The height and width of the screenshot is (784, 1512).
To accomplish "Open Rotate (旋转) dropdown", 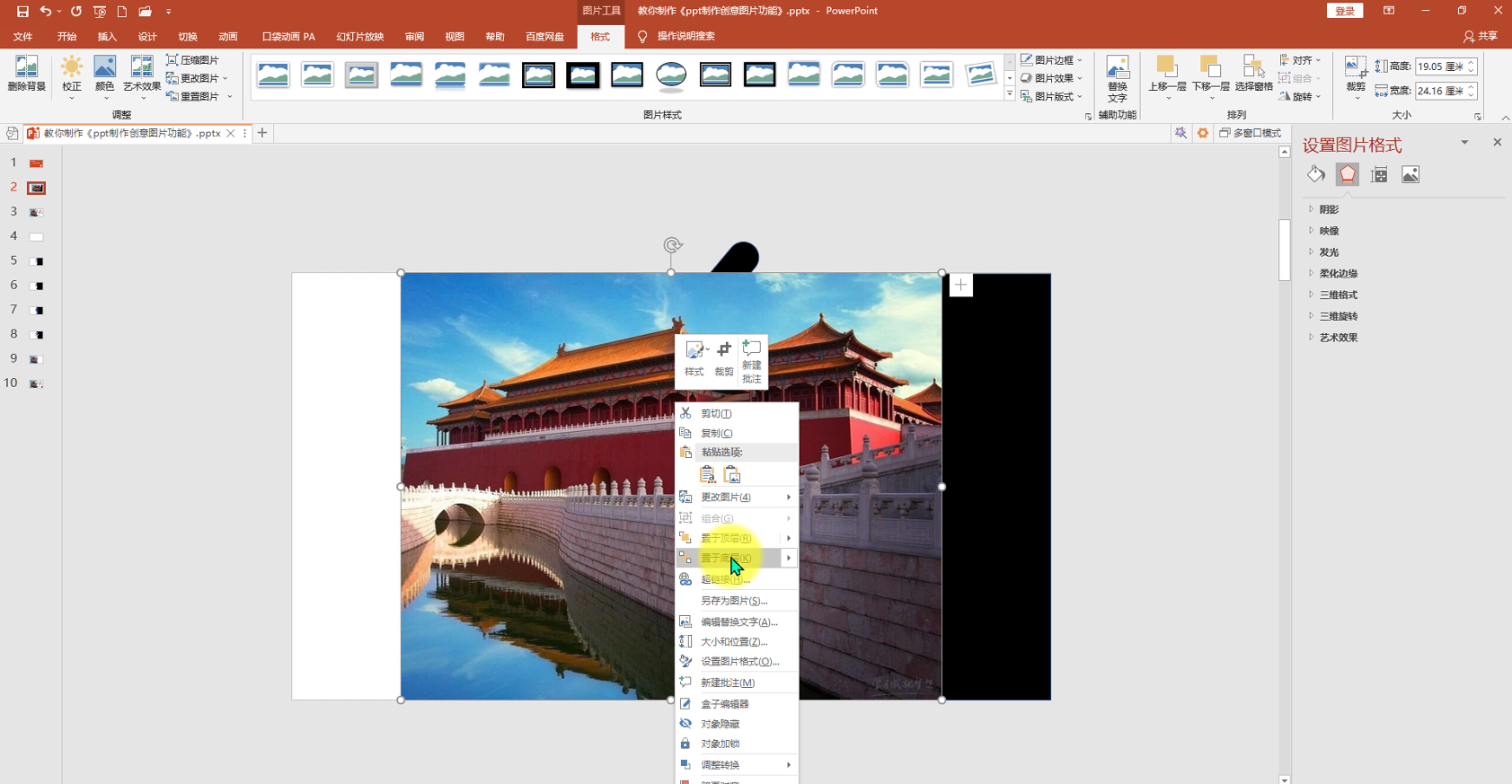I will click(1300, 96).
